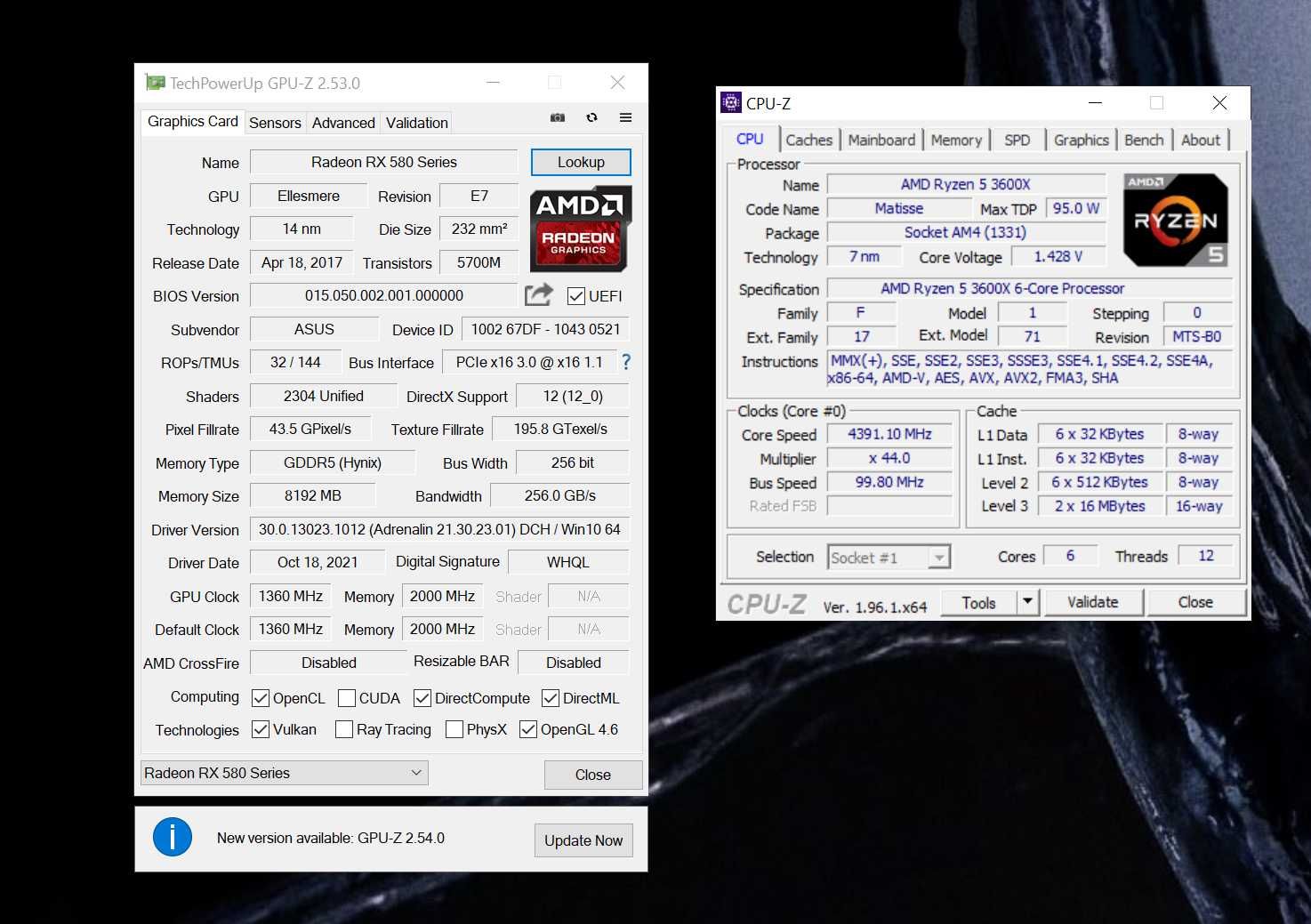1311x924 pixels.
Task: Click the BIOS Version field 015.050.002.001.000000
Action: point(383,295)
